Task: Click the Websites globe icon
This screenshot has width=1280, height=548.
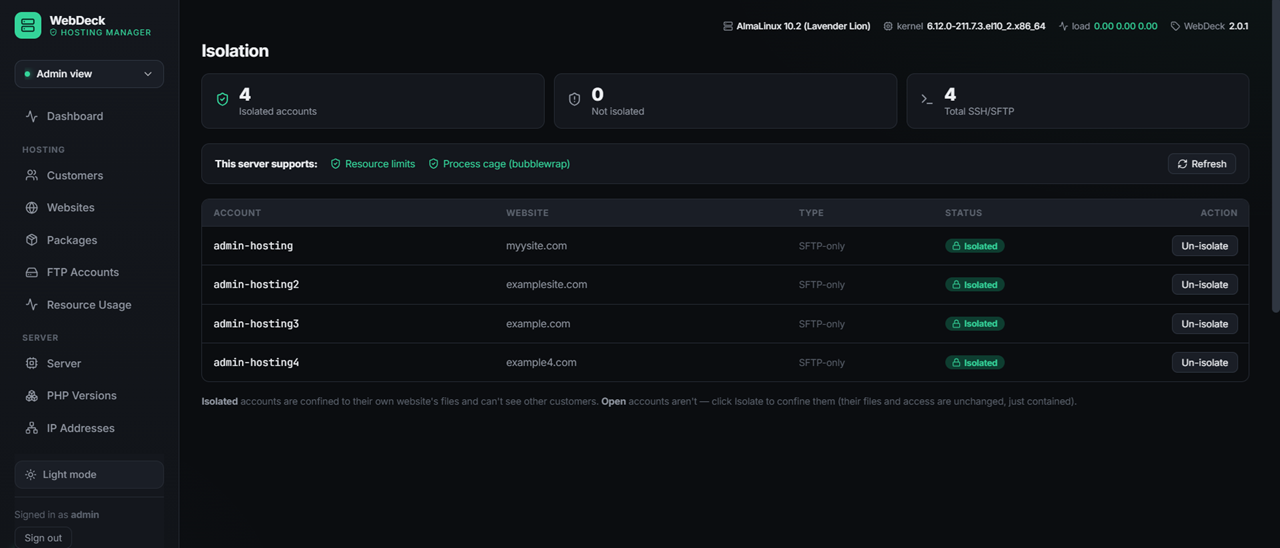Action: click(x=32, y=207)
